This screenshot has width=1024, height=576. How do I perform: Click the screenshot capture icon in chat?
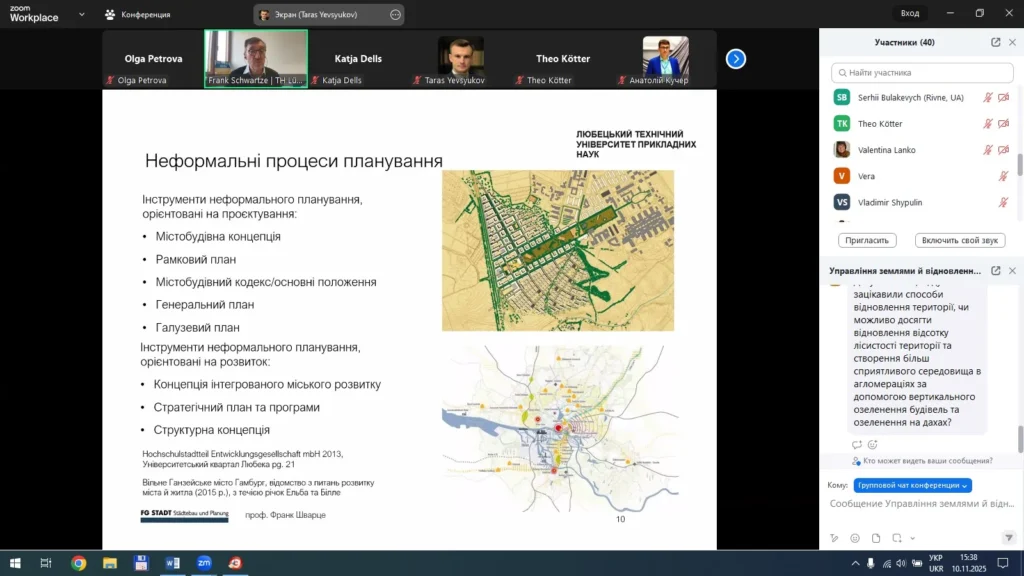coord(897,538)
